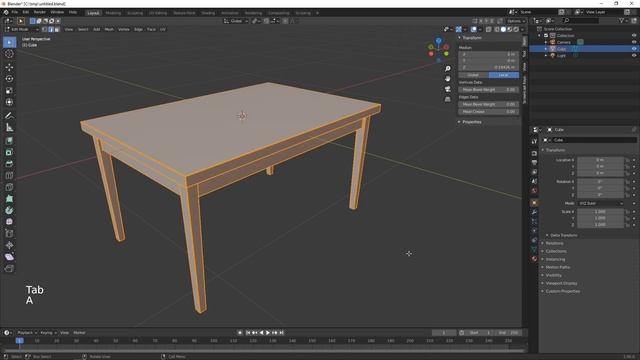Select the Rotate tool

(9, 79)
